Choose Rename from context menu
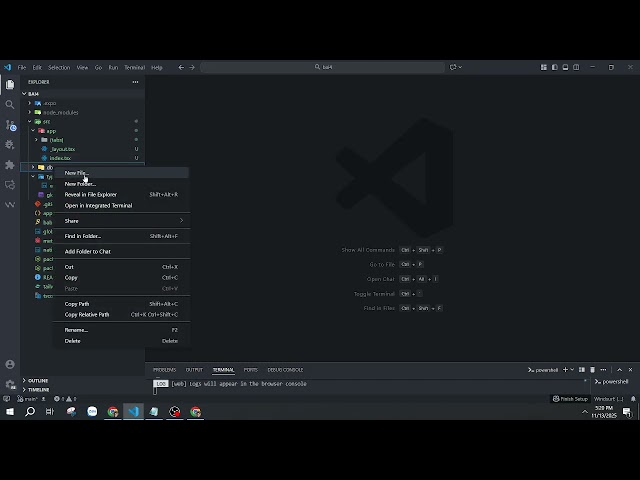 [x=121, y=330]
